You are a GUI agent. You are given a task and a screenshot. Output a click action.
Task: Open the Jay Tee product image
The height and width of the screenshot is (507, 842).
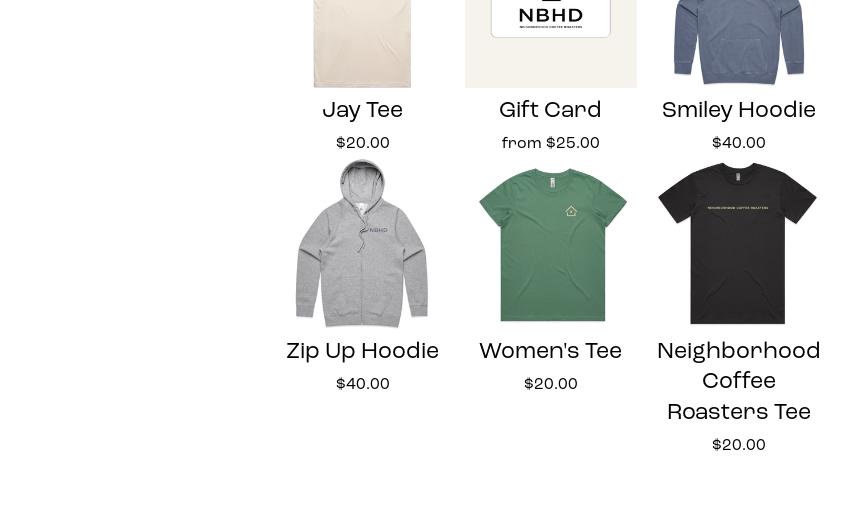362,44
